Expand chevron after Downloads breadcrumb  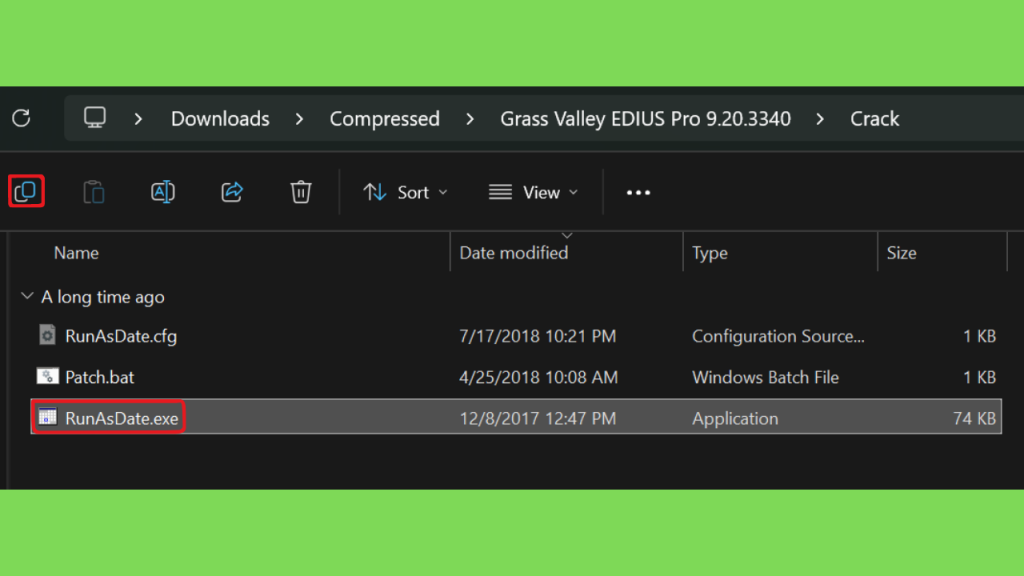point(299,119)
